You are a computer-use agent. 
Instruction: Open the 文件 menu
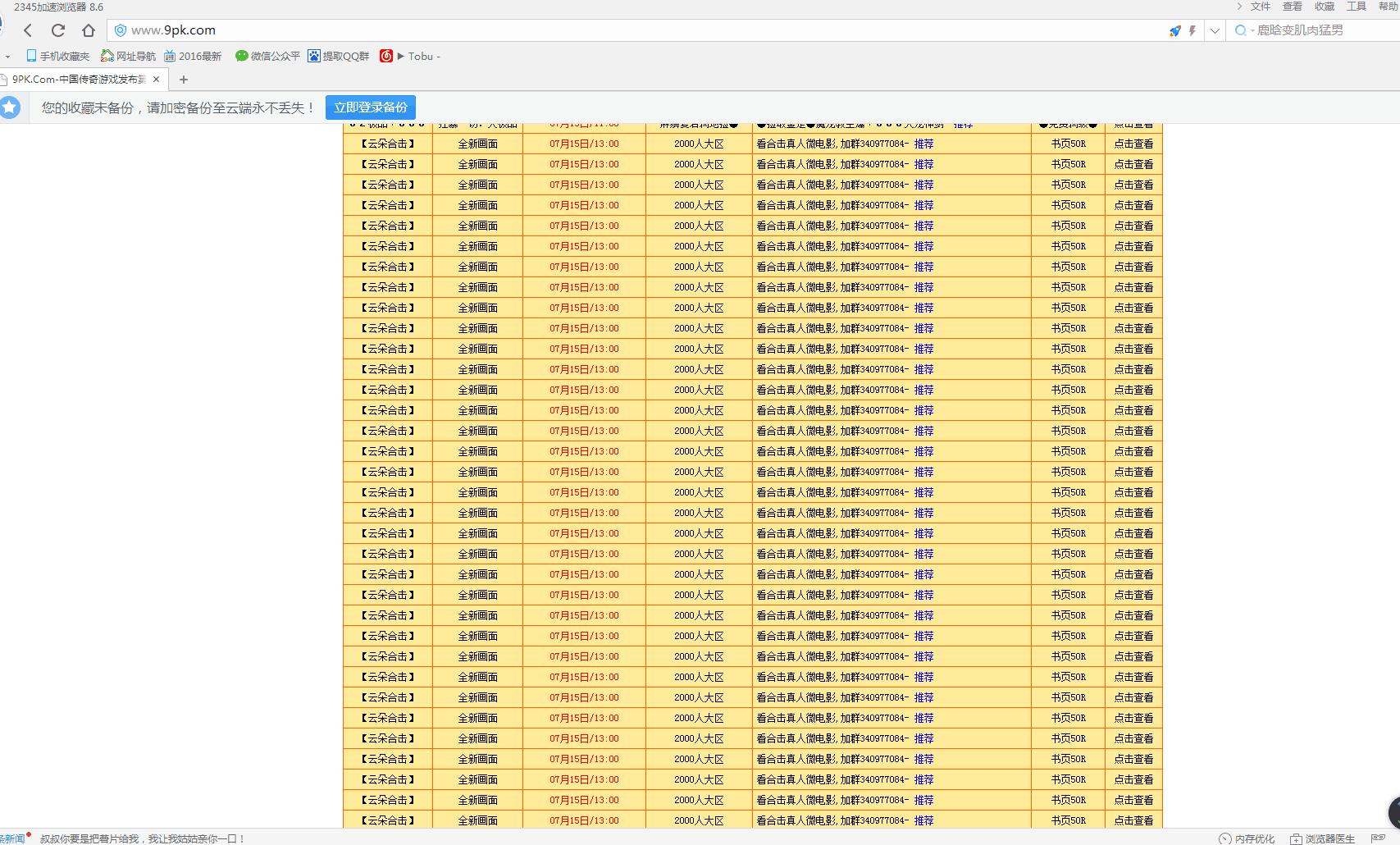pyautogui.click(x=1261, y=7)
